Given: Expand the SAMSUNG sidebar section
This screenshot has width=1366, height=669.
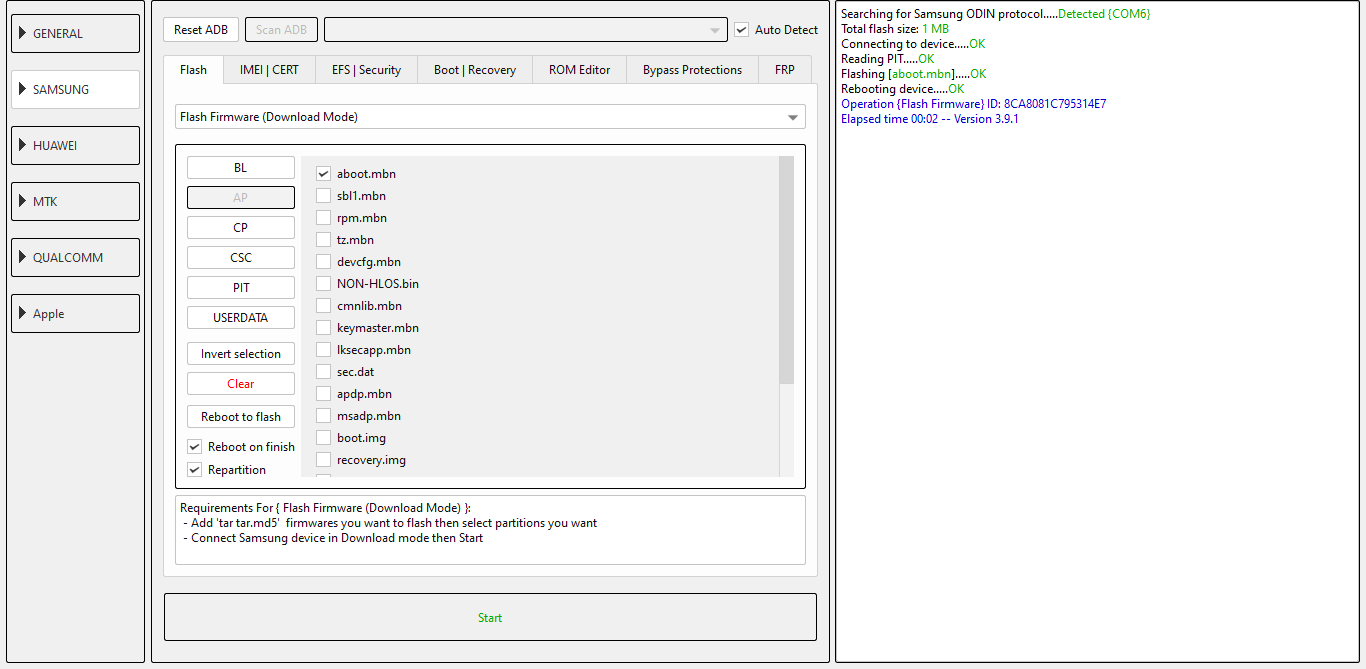Looking at the screenshot, I should [x=75, y=89].
